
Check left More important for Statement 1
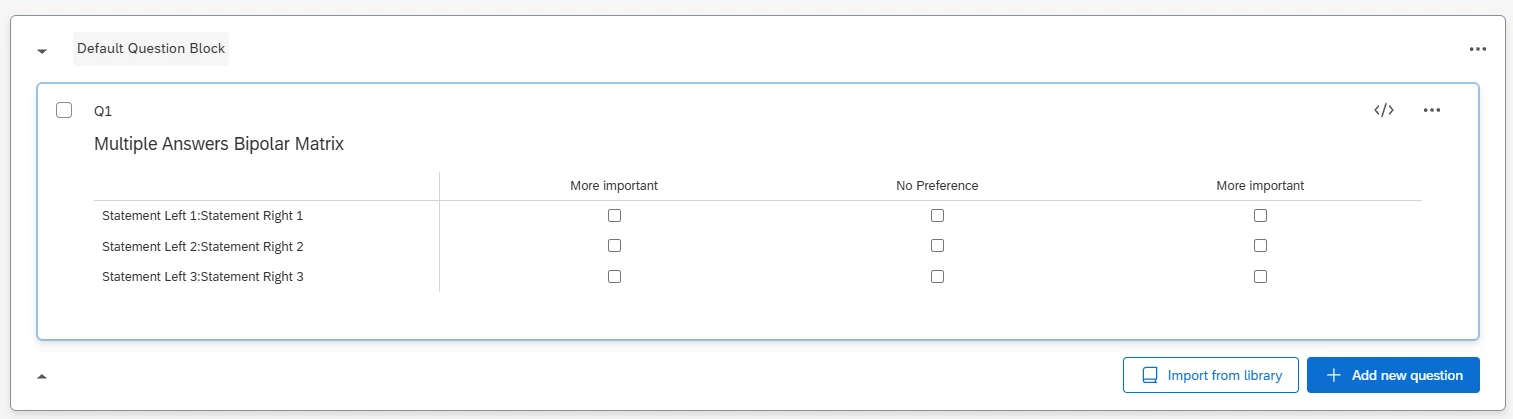pyautogui.click(x=614, y=215)
